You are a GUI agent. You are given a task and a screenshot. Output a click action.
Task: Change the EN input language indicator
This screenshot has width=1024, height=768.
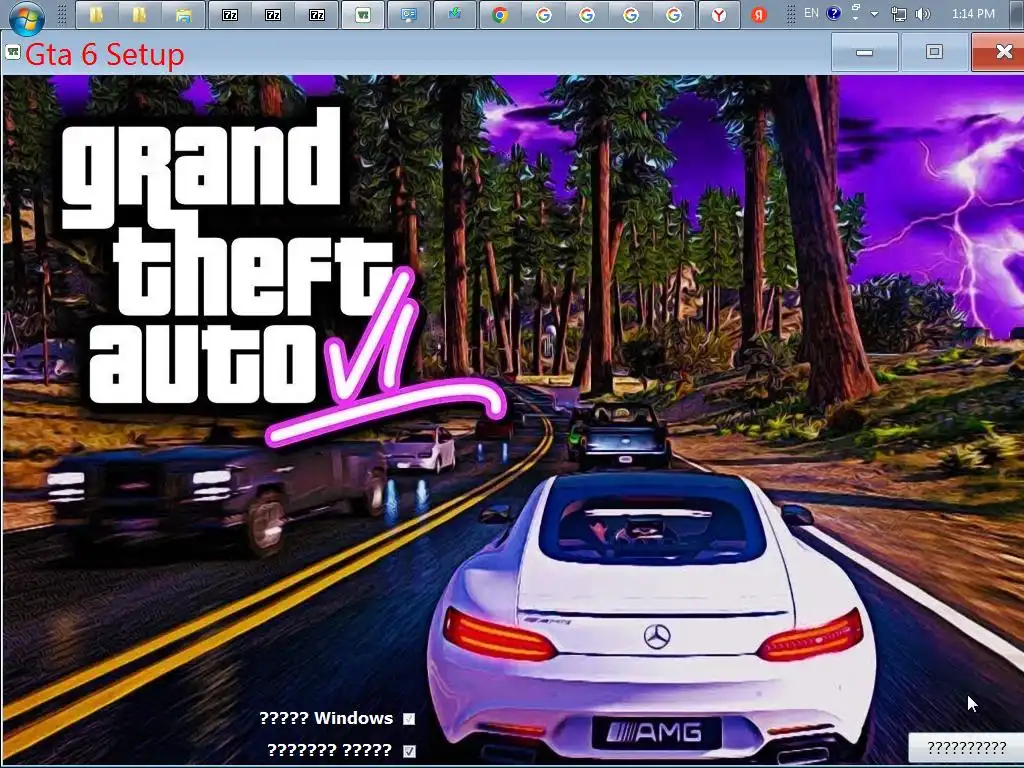811,13
